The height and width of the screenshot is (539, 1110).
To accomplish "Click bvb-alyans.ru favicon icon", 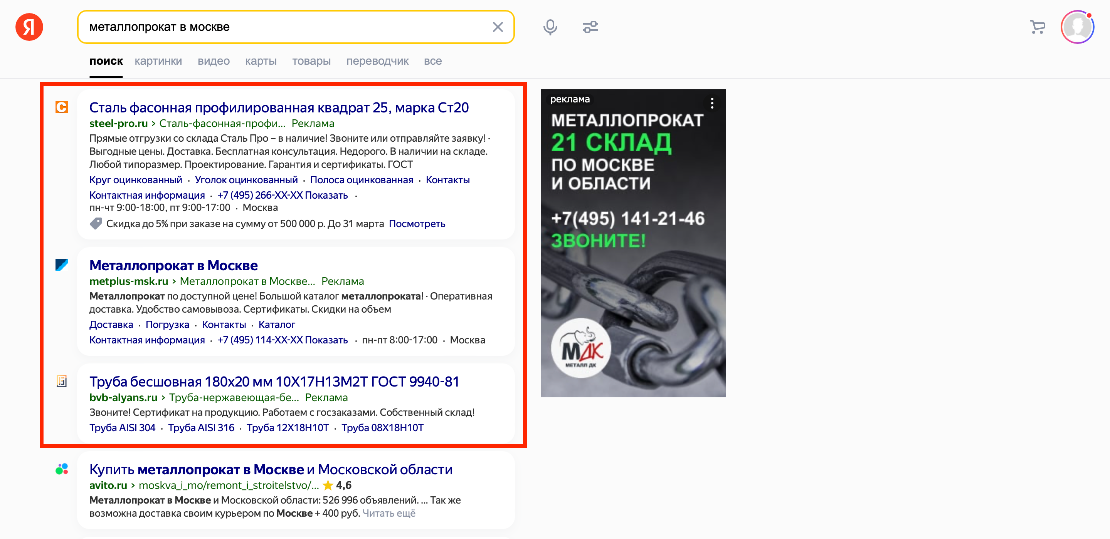I will pyautogui.click(x=62, y=381).
